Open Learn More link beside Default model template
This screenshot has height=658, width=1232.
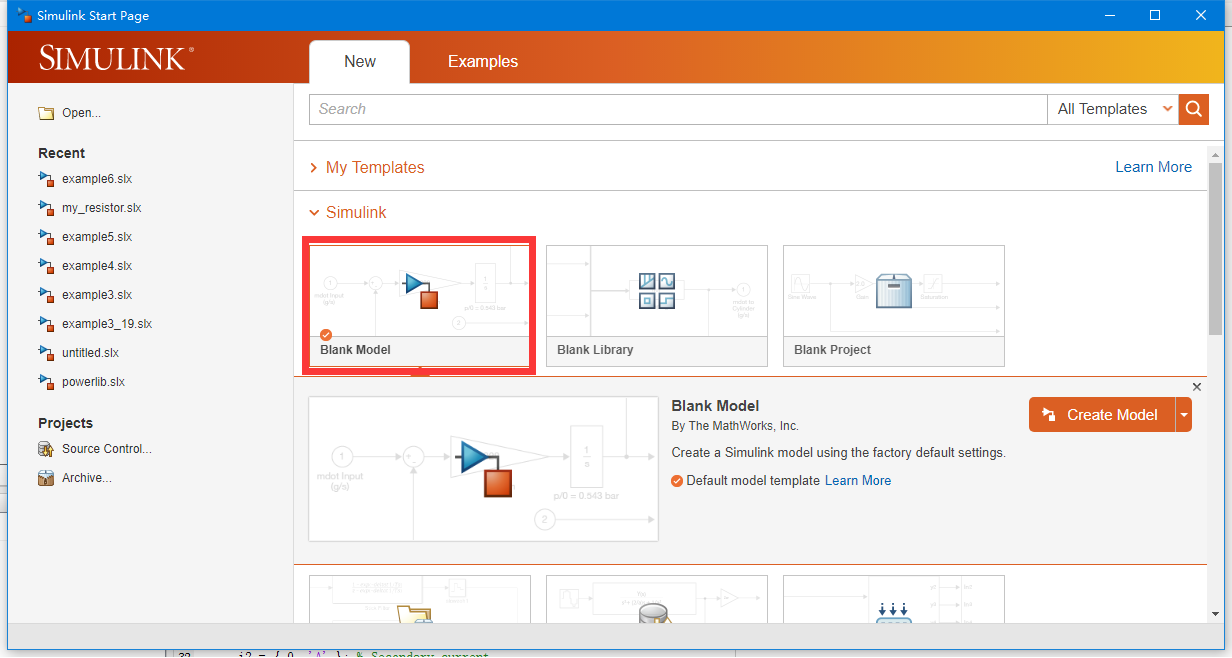[x=858, y=481]
